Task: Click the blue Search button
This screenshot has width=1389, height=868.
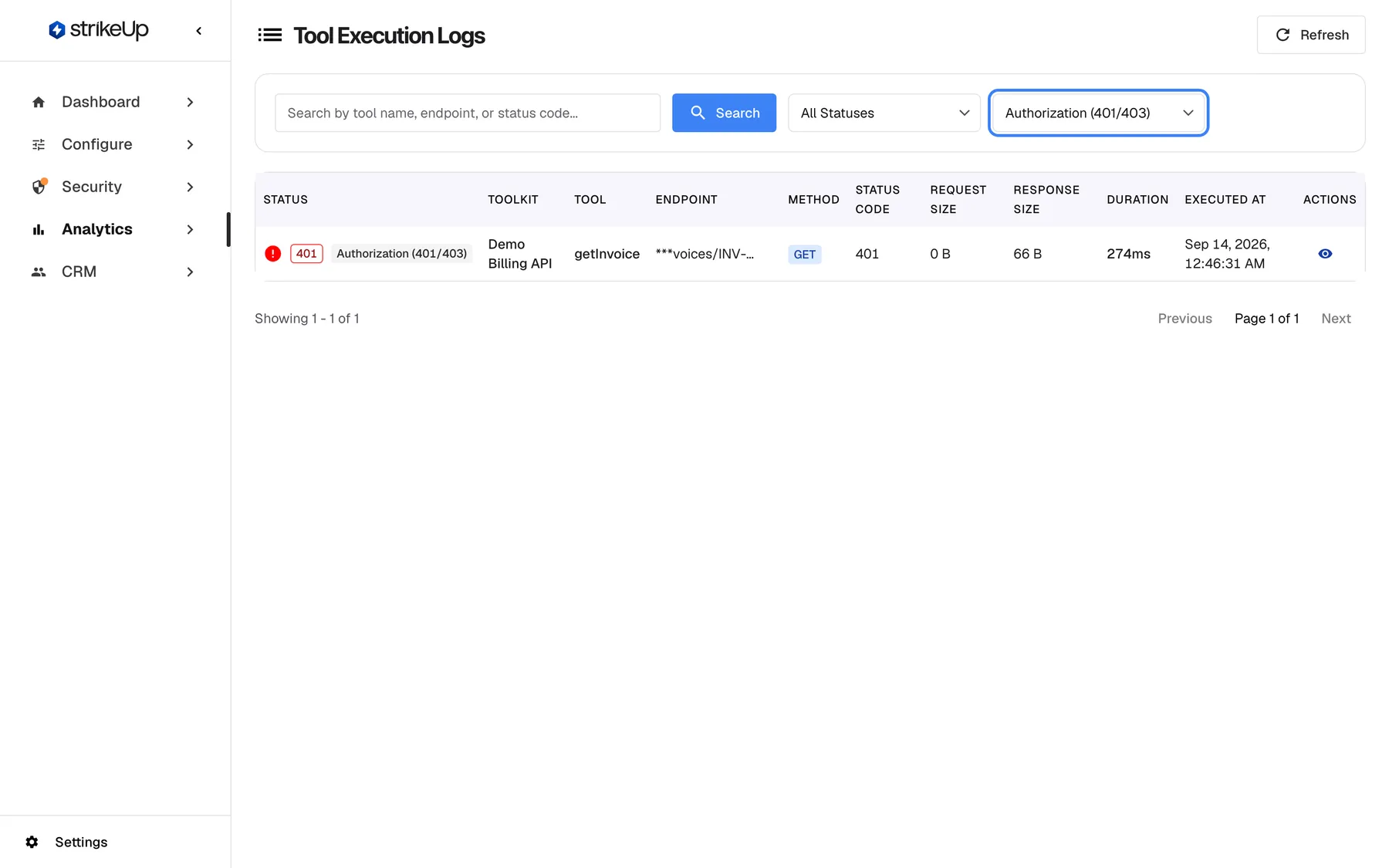Action: 724,113
